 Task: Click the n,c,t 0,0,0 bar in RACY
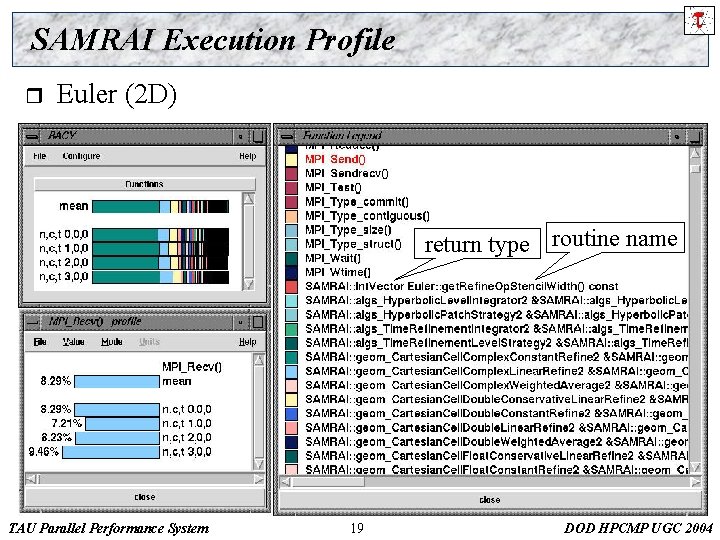(160, 235)
